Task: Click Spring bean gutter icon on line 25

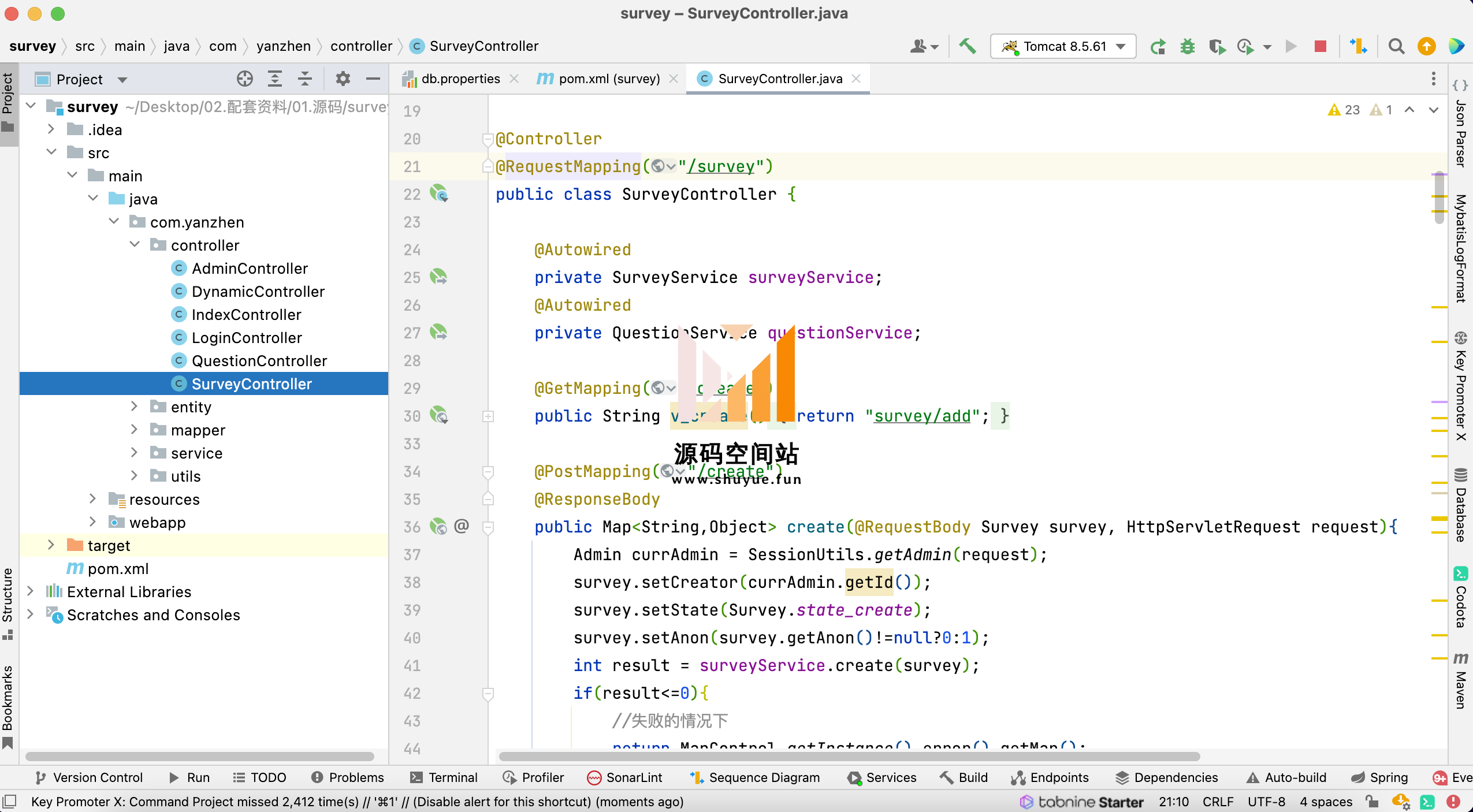Action: point(438,277)
